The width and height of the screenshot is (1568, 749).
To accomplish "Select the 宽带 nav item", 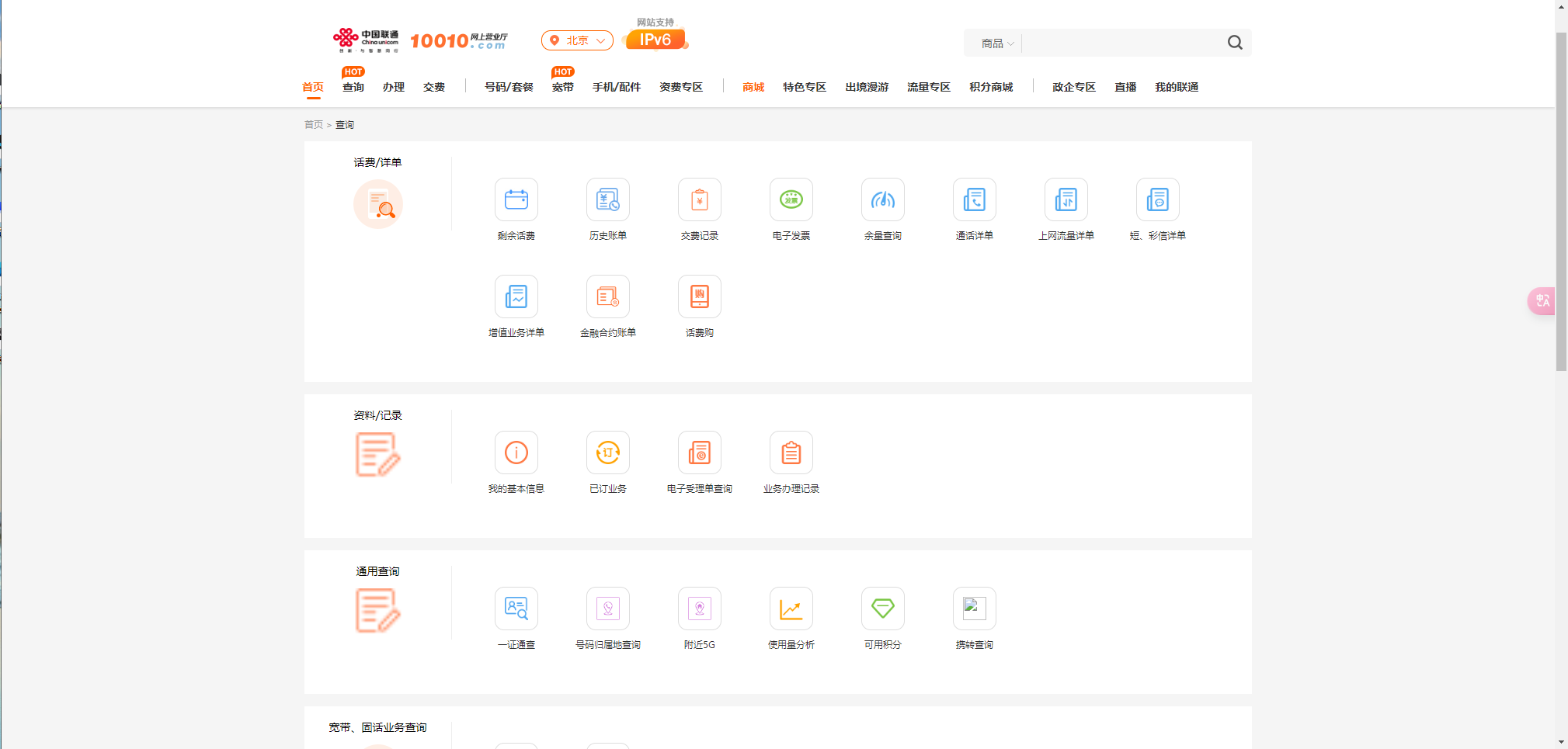I will [x=563, y=87].
